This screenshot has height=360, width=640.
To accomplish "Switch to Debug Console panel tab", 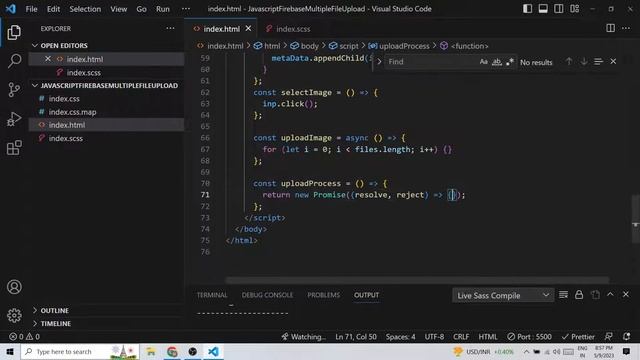I will [267, 295].
